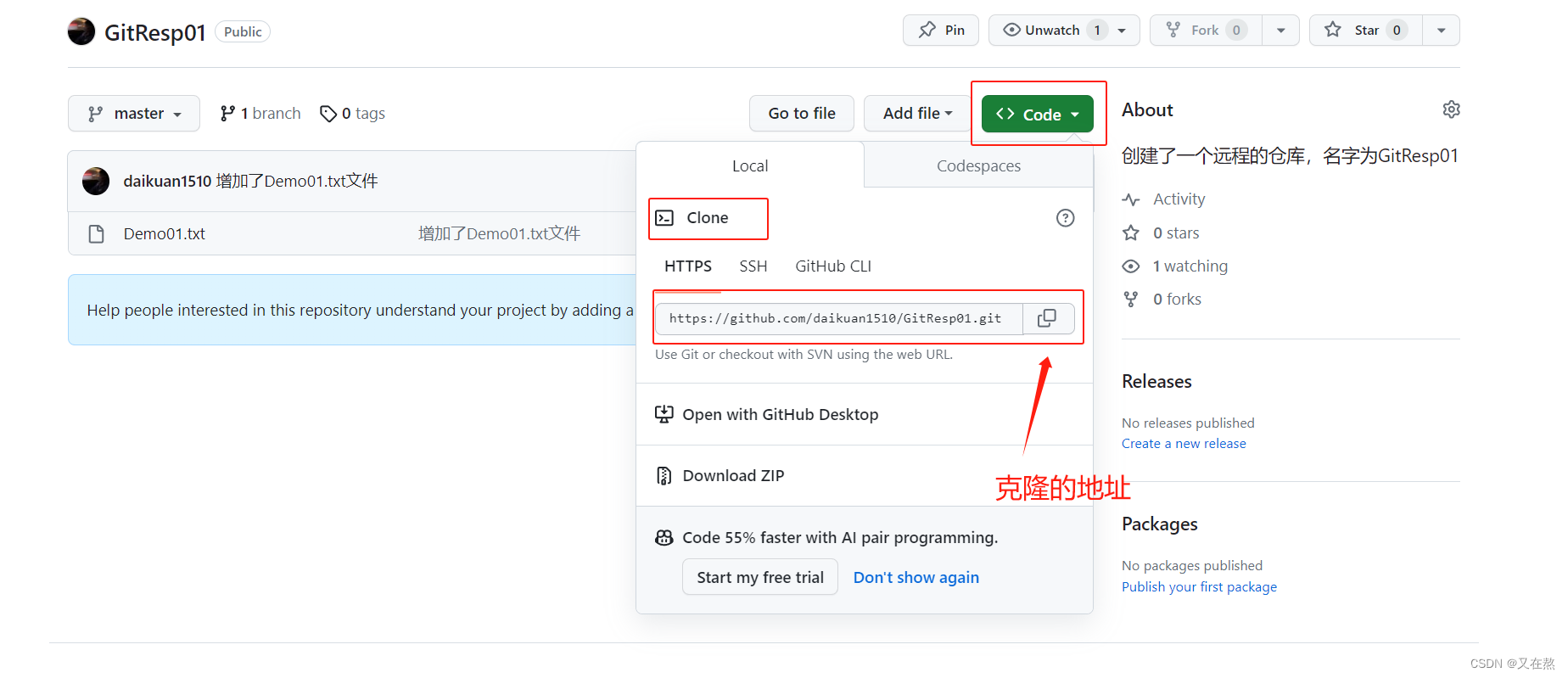Image resolution: width=1568 pixels, height=678 pixels.
Task: Select the SSH clone tab
Action: pyautogui.click(x=753, y=266)
